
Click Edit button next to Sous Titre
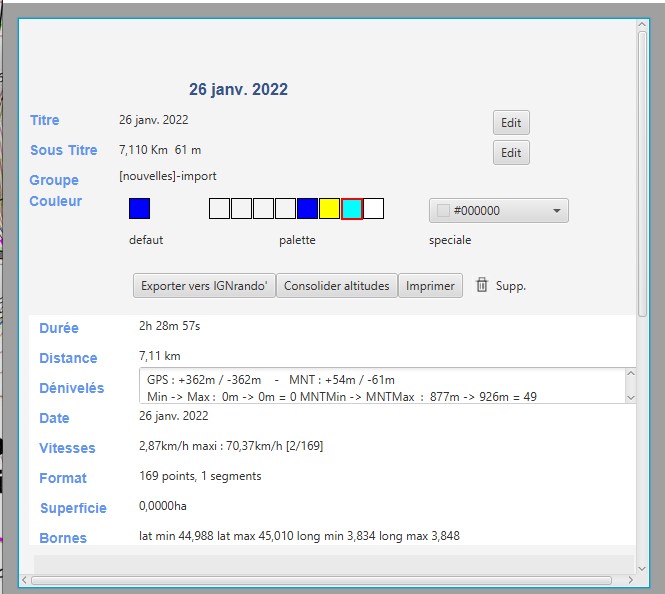[x=511, y=153]
